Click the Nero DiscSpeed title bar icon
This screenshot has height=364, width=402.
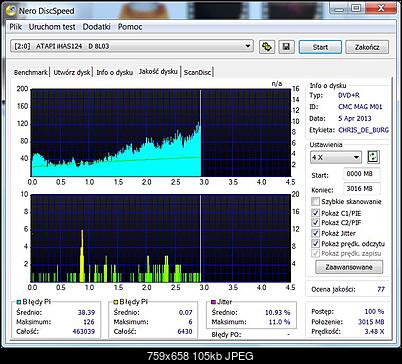11,10
